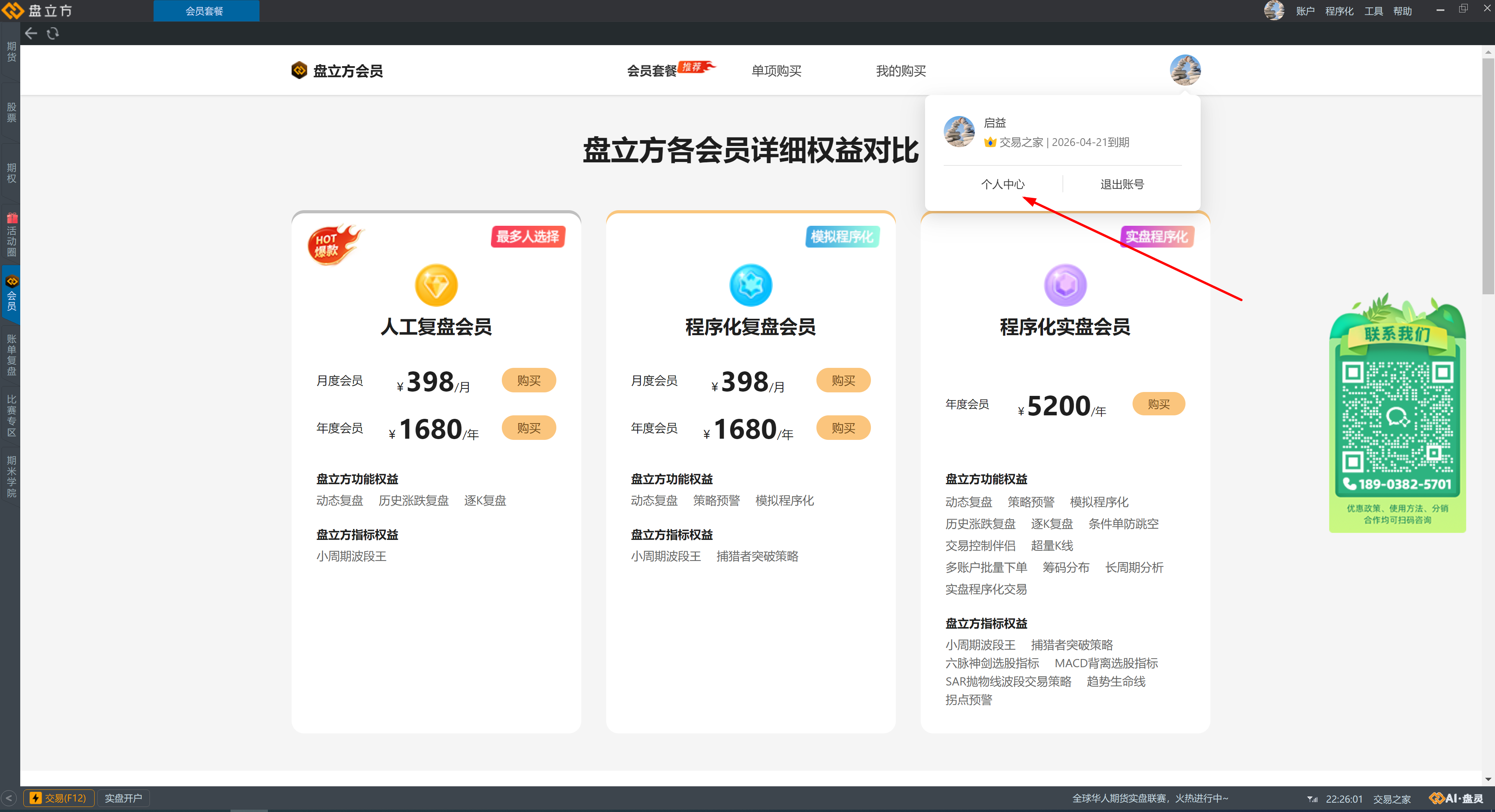Click the avatar inside the profile popup
This screenshot has width=1495, height=812.
point(959,132)
